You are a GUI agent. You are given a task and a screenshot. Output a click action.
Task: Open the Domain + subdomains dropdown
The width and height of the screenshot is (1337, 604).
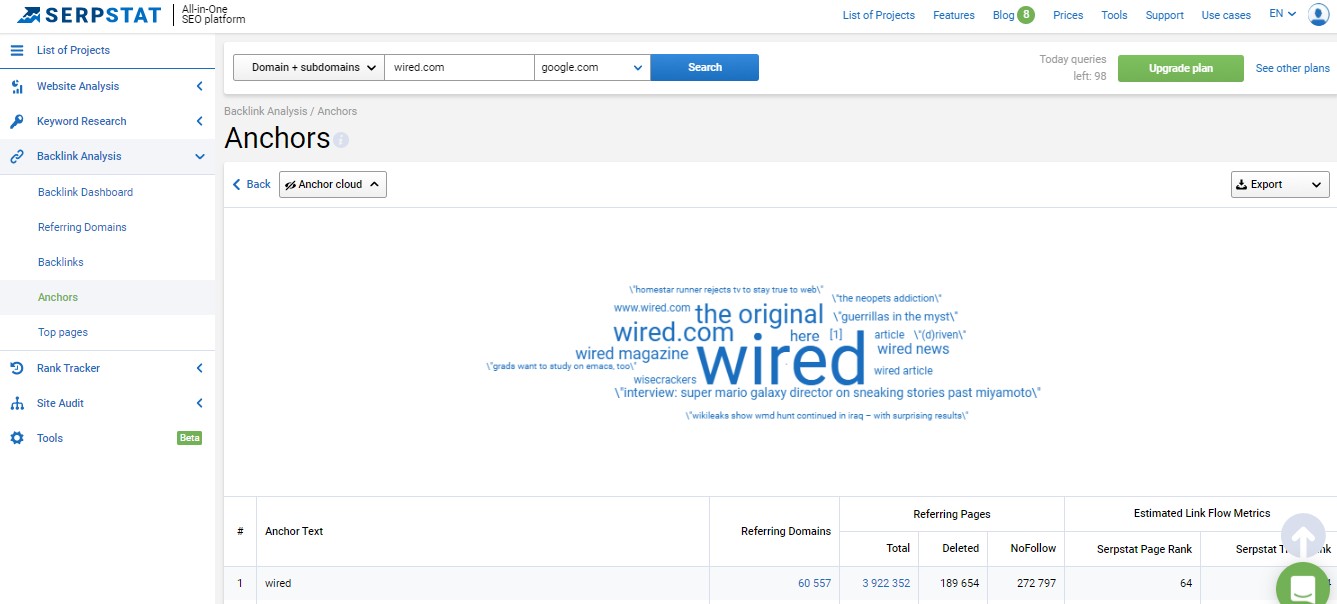coord(309,67)
